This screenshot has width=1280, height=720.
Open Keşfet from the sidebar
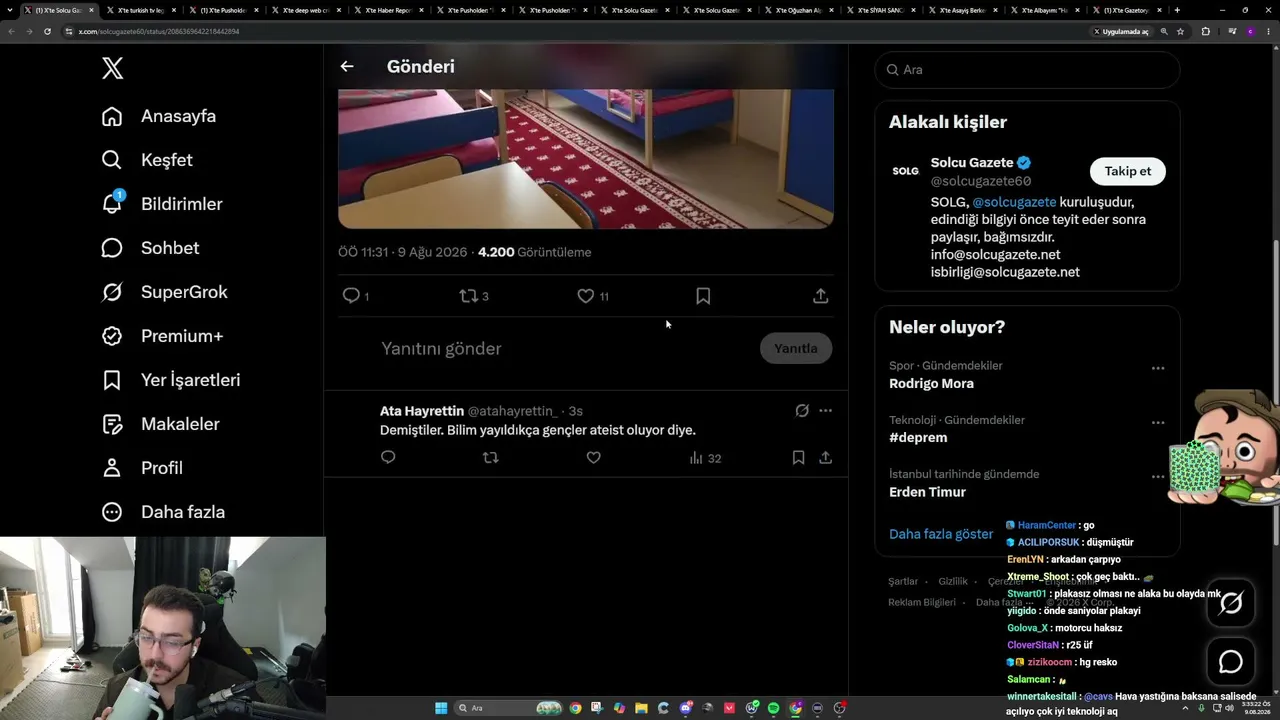pos(147,160)
